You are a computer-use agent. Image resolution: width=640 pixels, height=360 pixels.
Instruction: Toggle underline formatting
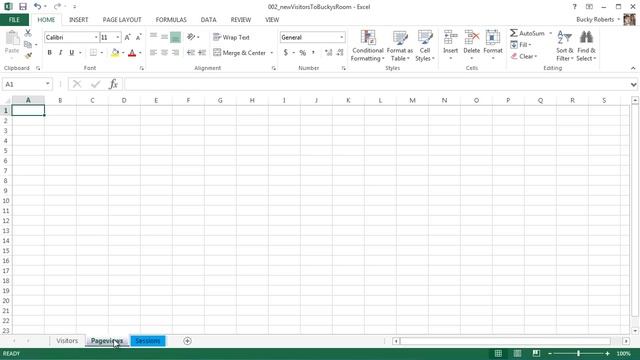point(71,53)
